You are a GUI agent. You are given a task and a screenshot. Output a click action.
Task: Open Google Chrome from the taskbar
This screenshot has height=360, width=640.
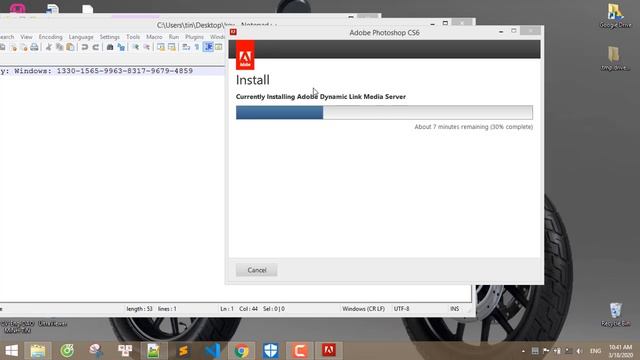tap(242, 351)
